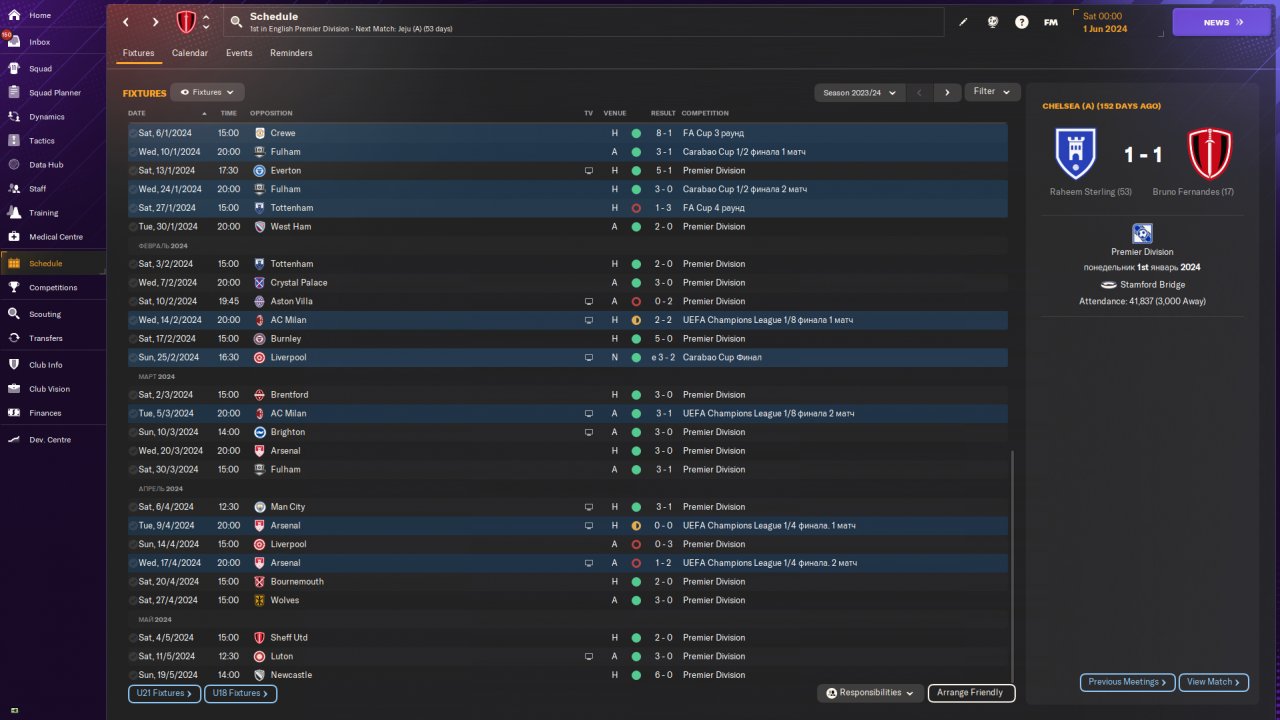
Task: Click the red club badge in top bar
Action: 186,22
